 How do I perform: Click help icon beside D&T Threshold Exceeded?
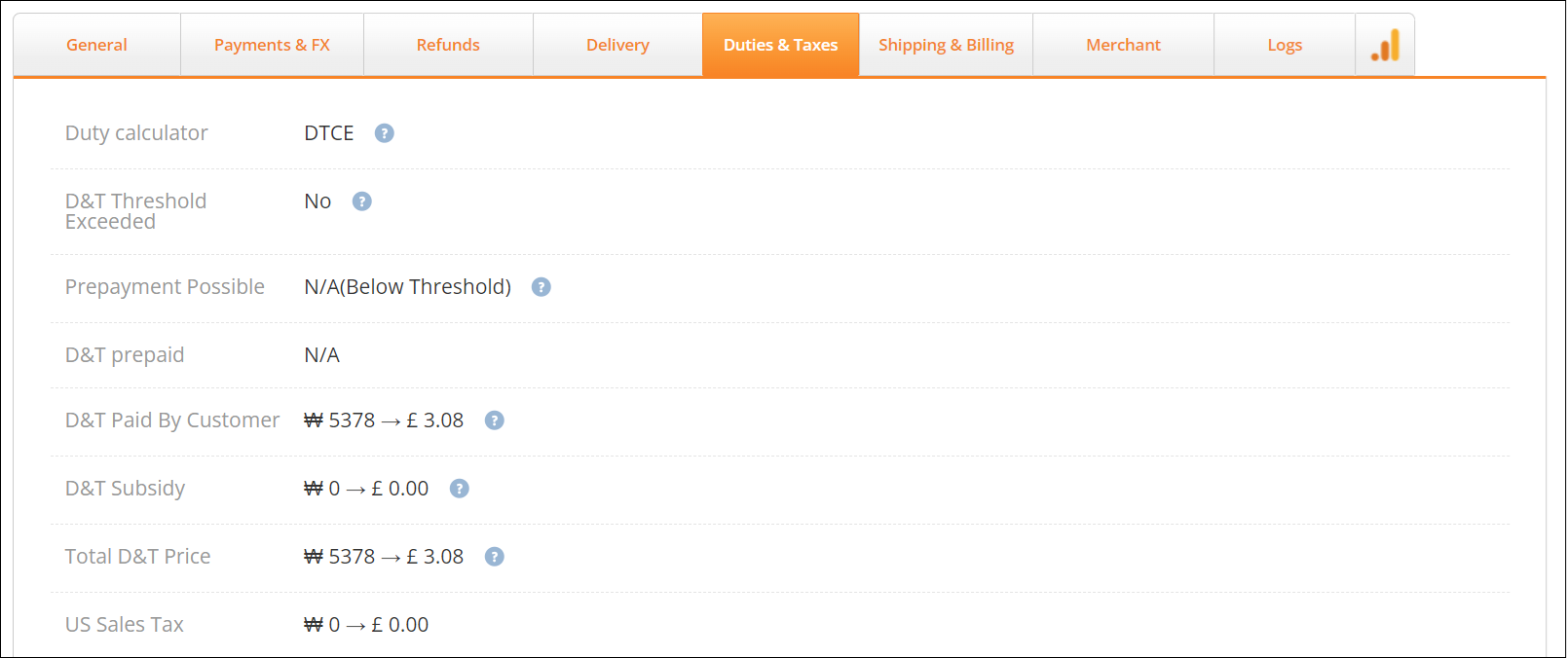[x=362, y=201]
